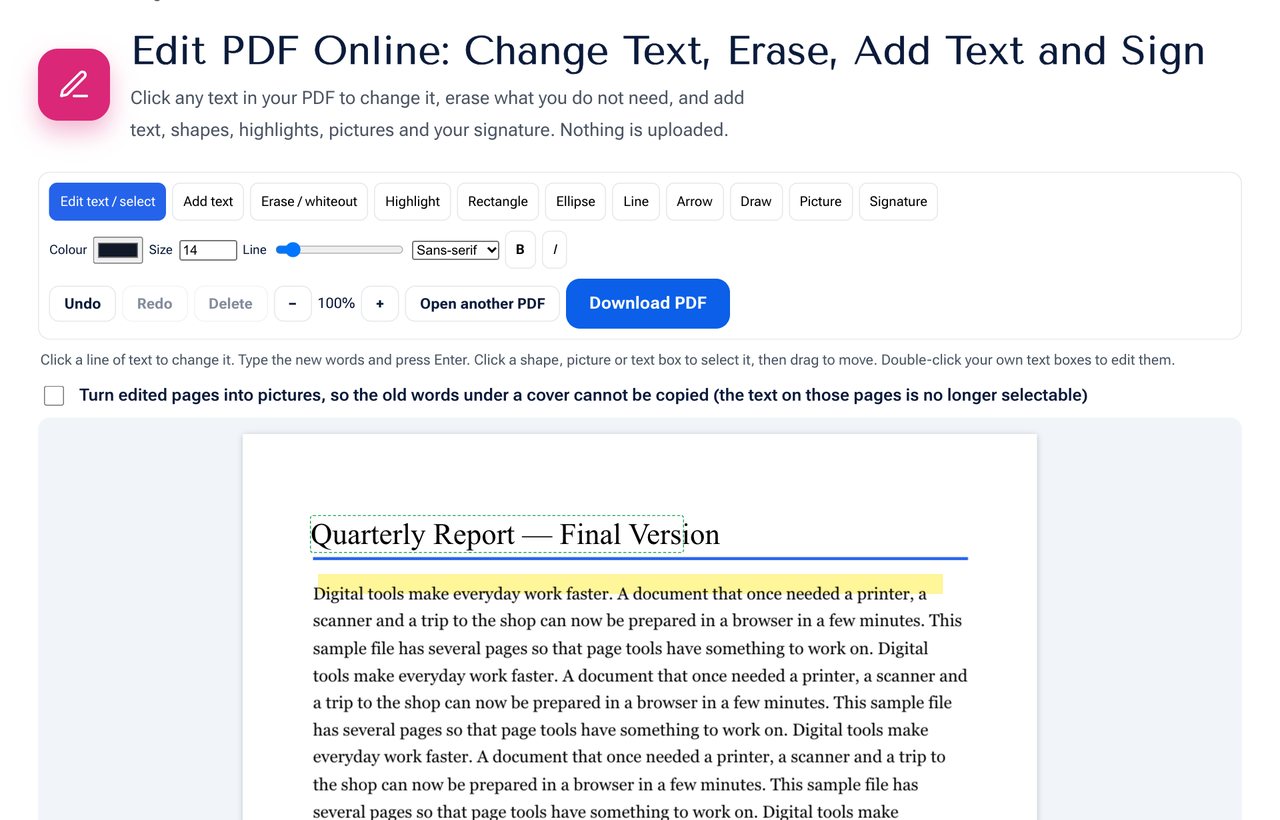Click the 100% zoom level text
This screenshot has width=1280, height=820.
pyautogui.click(x=336, y=303)
